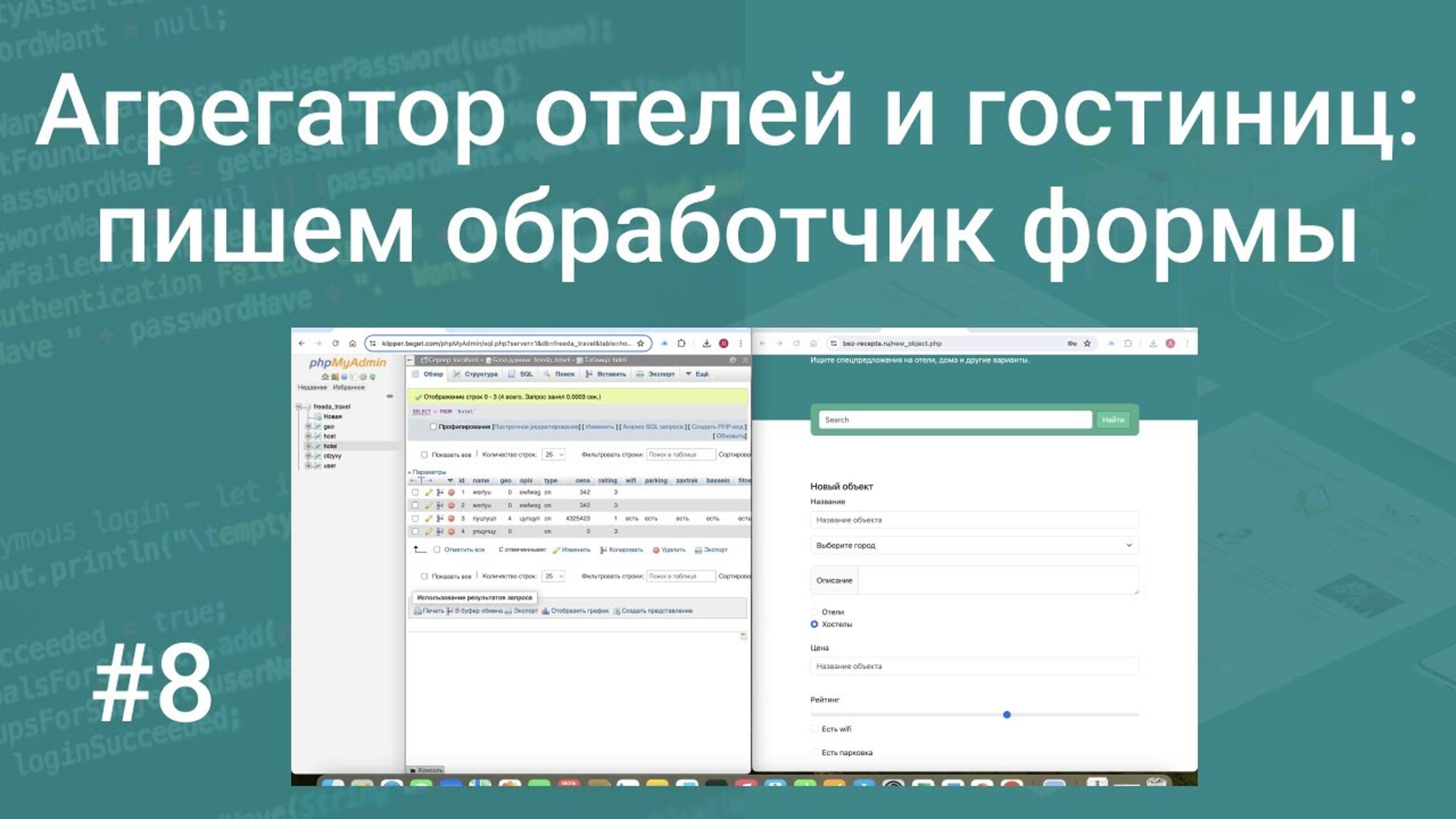Click back arrow in bez-recepta browser window
The width and height of the screenshot is (1456, 819).
click(x=762, y=344)
